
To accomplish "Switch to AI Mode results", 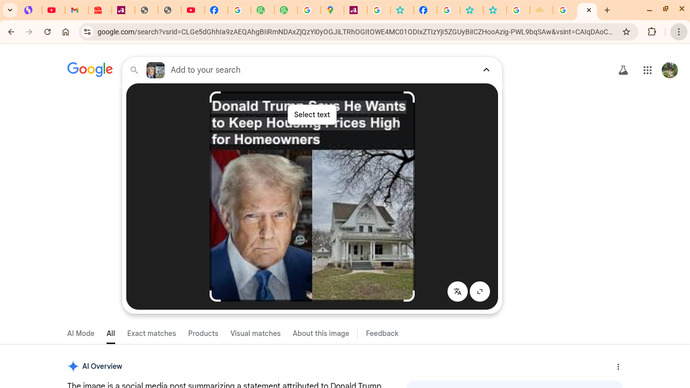I will [81, 333].
